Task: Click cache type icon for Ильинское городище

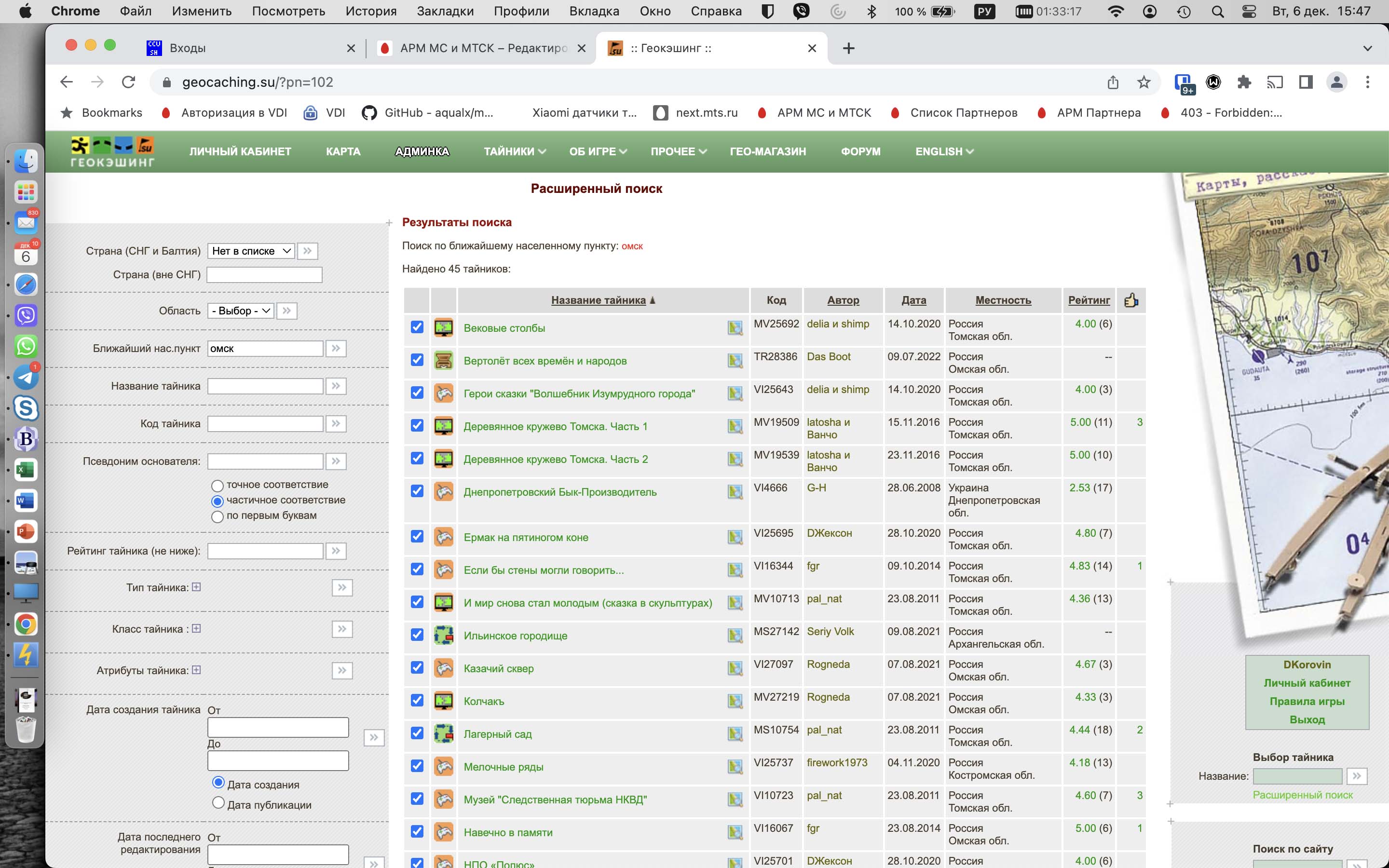Action: (443, 636)
